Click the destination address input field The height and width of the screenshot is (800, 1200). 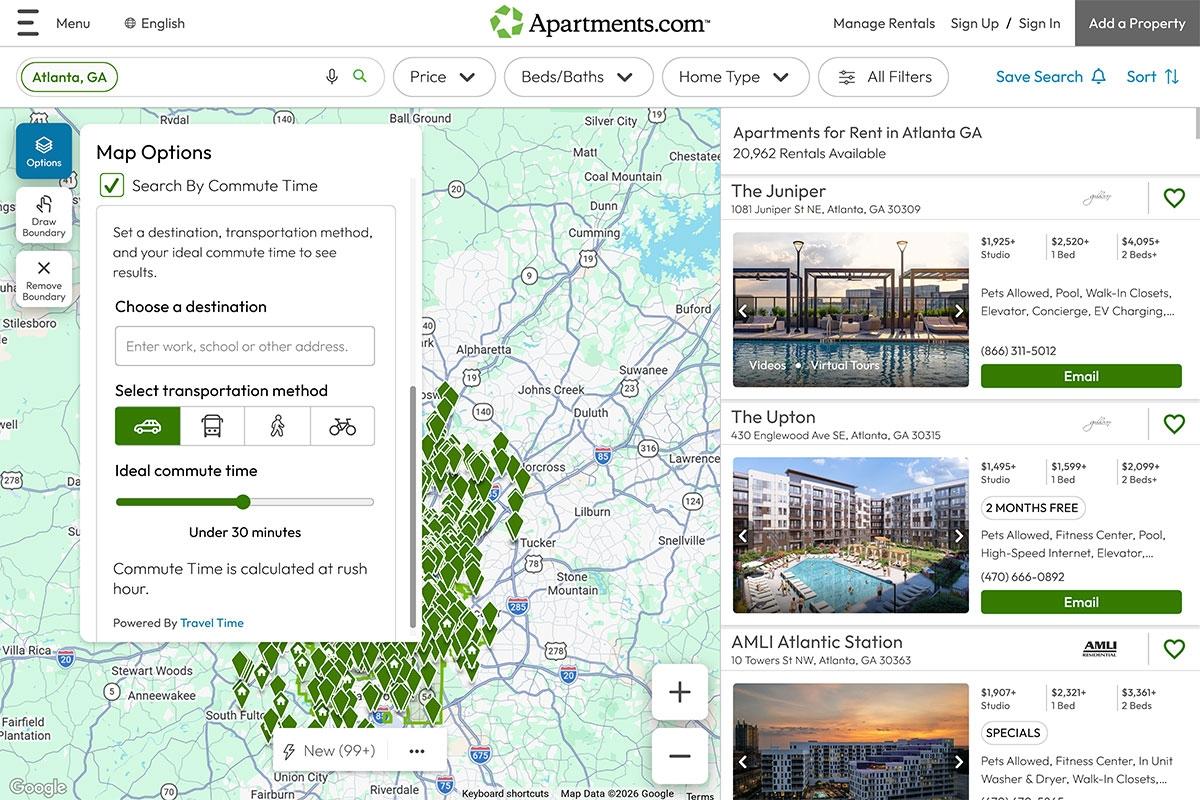pos(243,346)
